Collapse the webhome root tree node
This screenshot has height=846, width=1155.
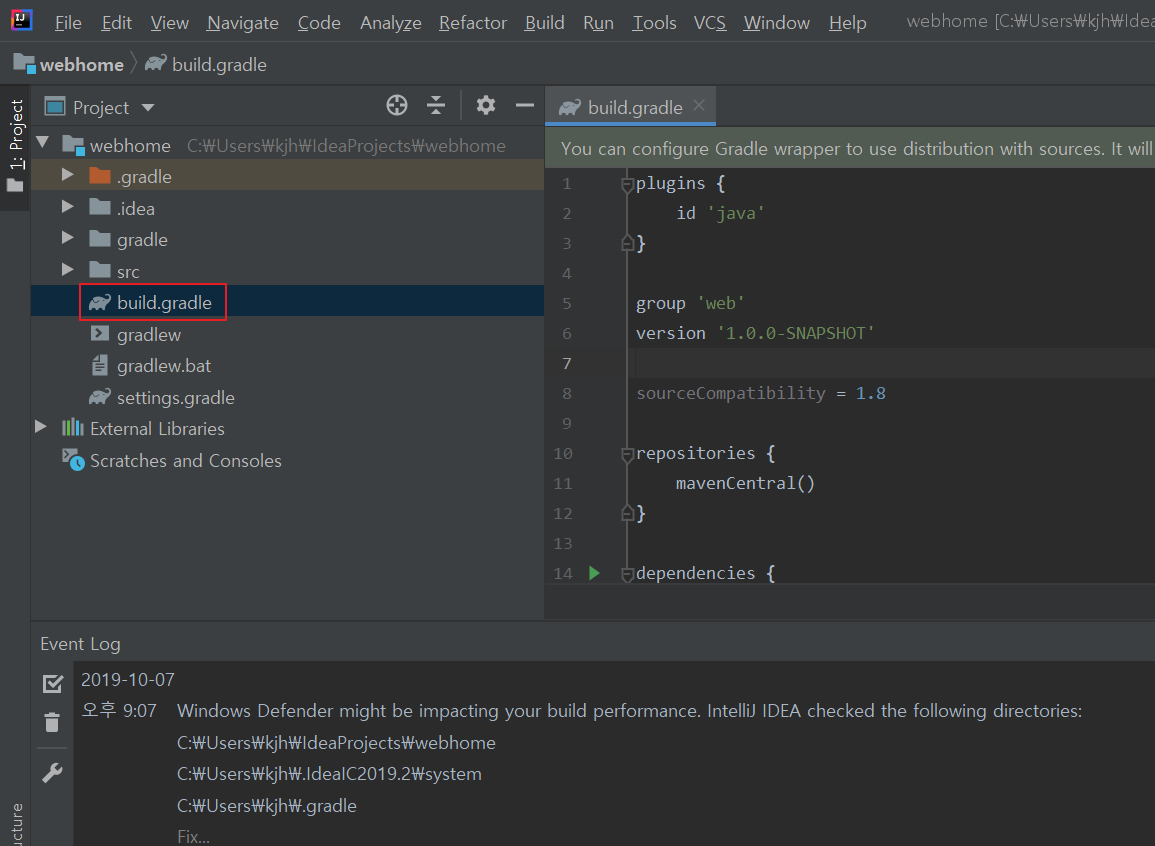(x=43, y=142)
